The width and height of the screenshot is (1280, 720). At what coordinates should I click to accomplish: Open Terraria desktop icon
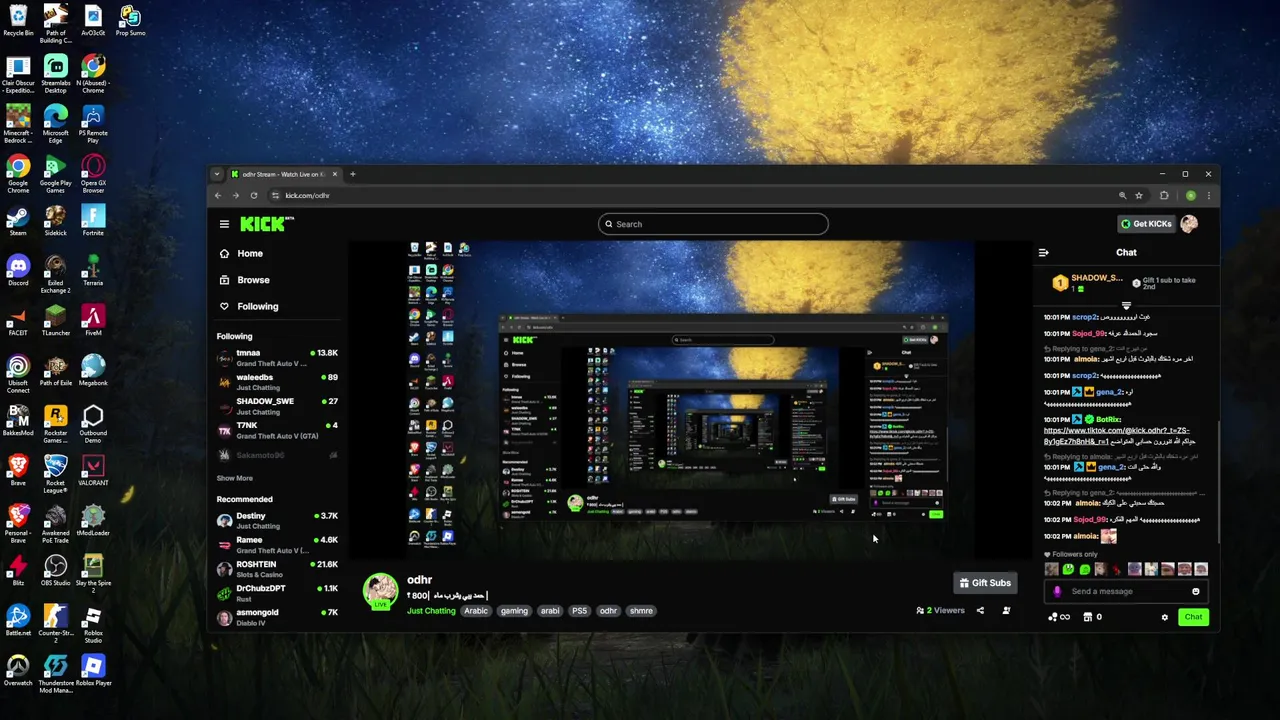click(93, 270)
